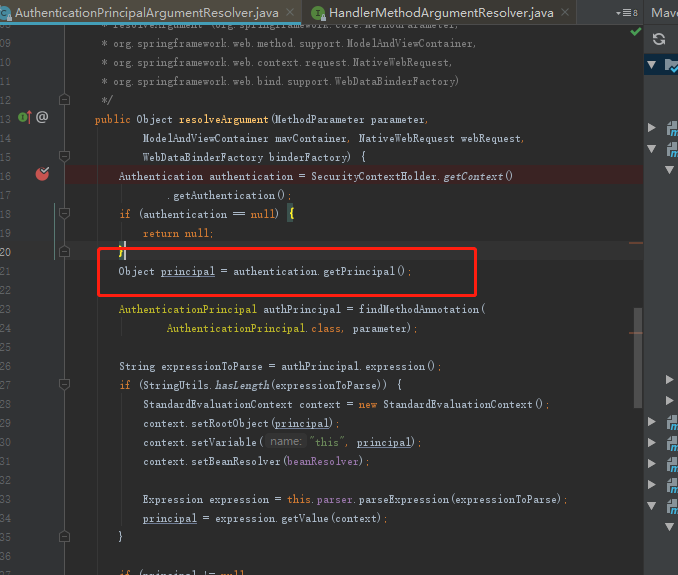
Task: Click fold end marker at the closing brace after return null
Action: coord(64,252)
